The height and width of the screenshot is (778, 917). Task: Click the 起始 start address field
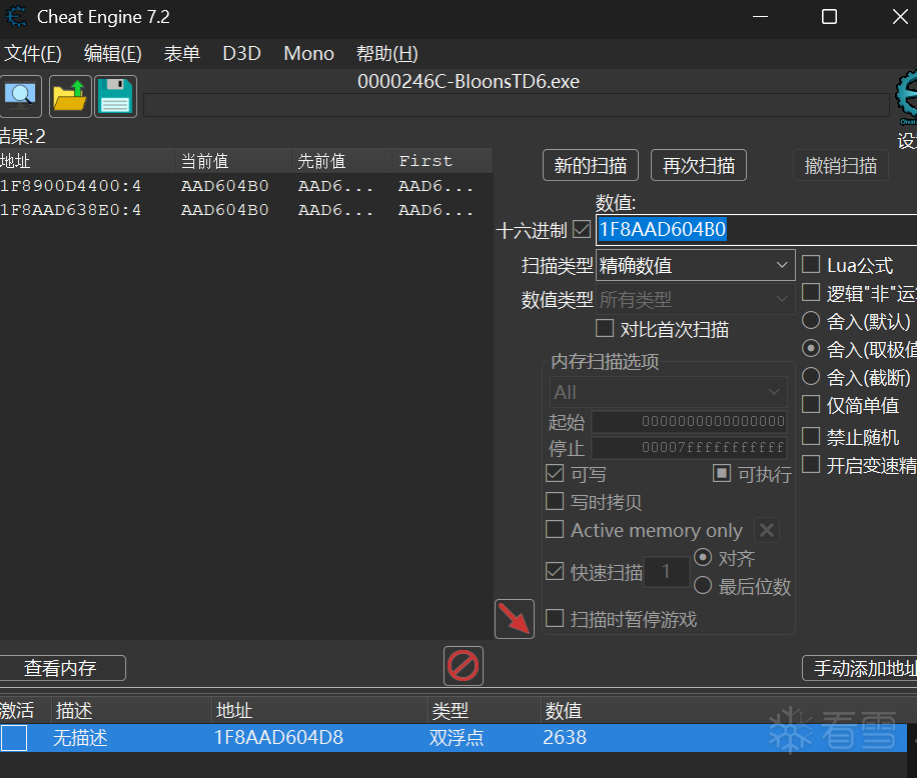690,421
